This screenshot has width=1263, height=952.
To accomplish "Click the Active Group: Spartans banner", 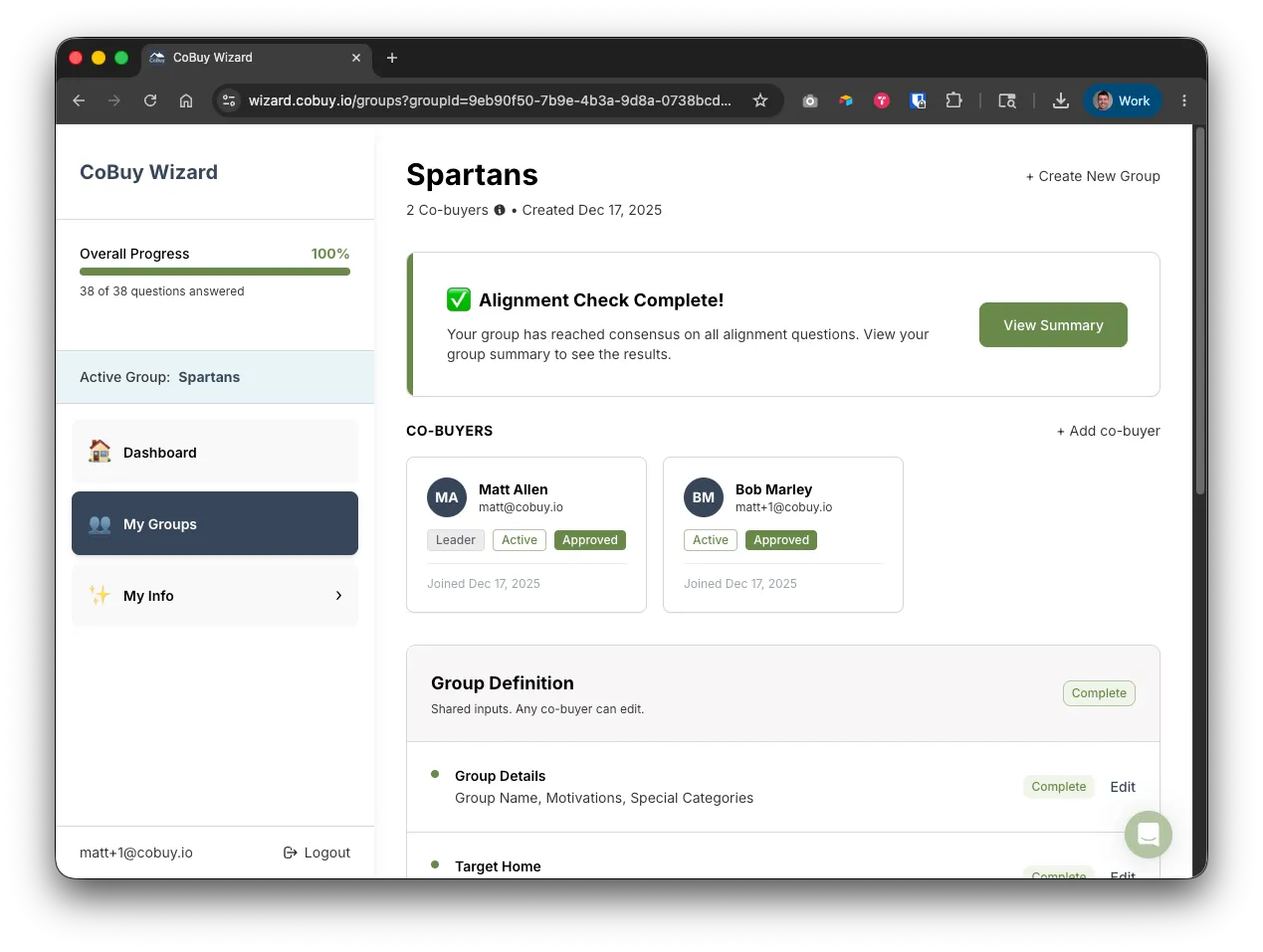I will tap(215, 377).
